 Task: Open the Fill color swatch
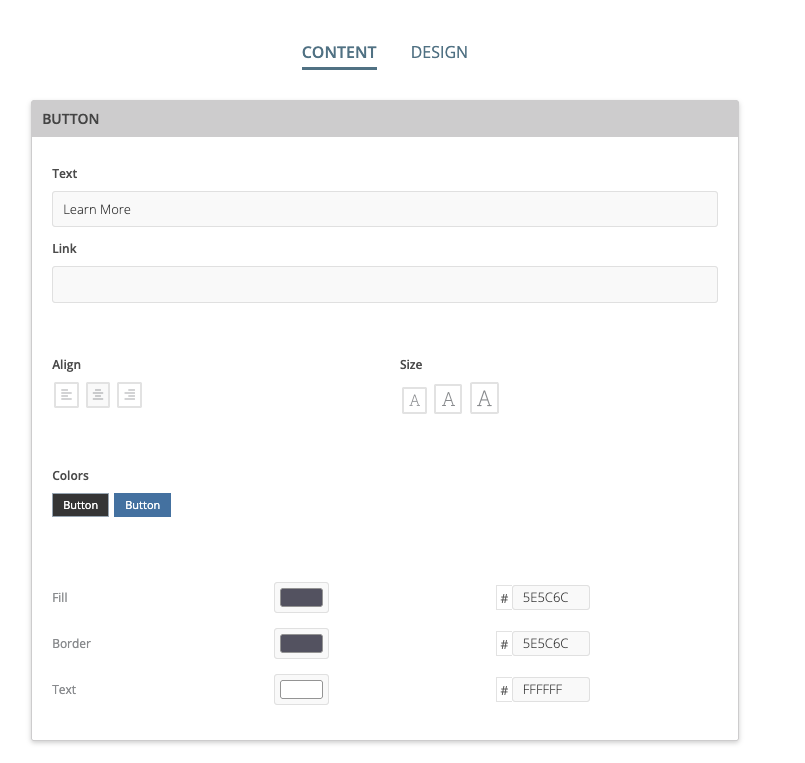tap(301, 598)
